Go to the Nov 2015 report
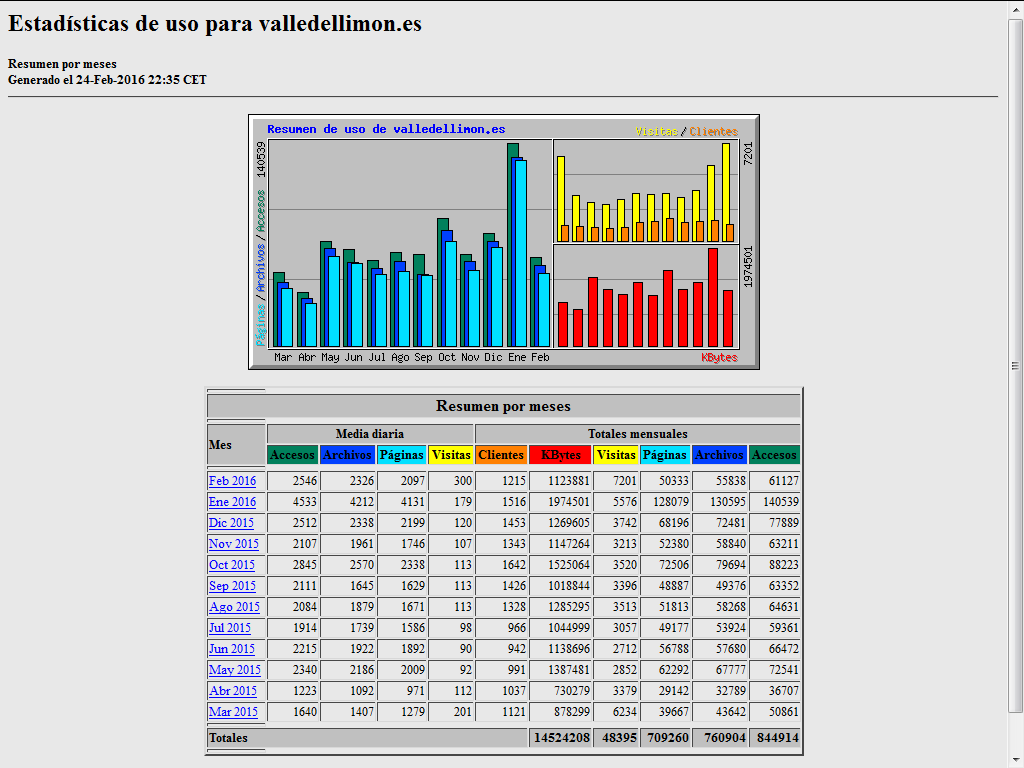1024x768 pixels. click(x=233, y=544)
